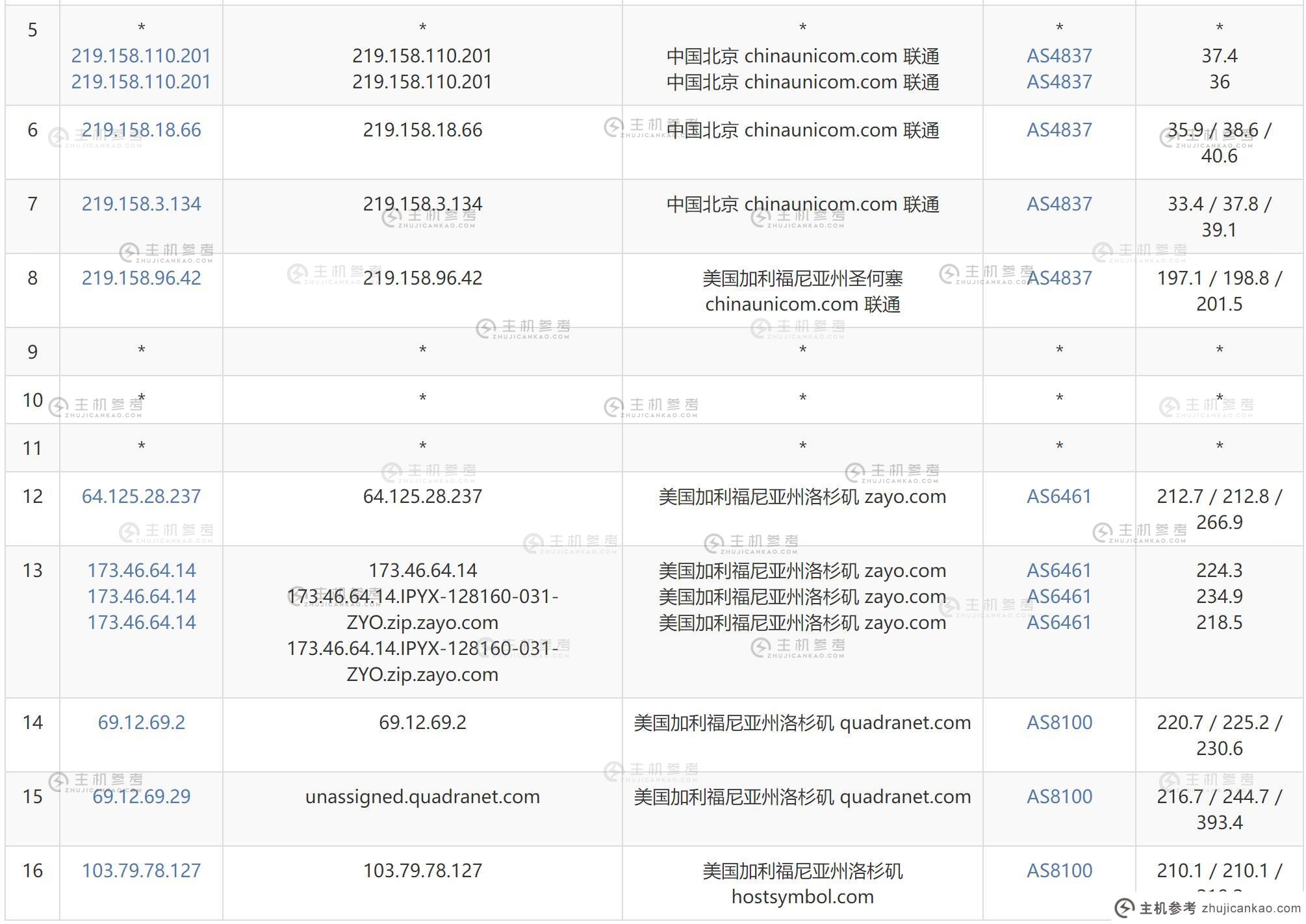The image size is (1306, 924).
Task: Select location text for hop 12 zayo.com
Action: [802, 496]
